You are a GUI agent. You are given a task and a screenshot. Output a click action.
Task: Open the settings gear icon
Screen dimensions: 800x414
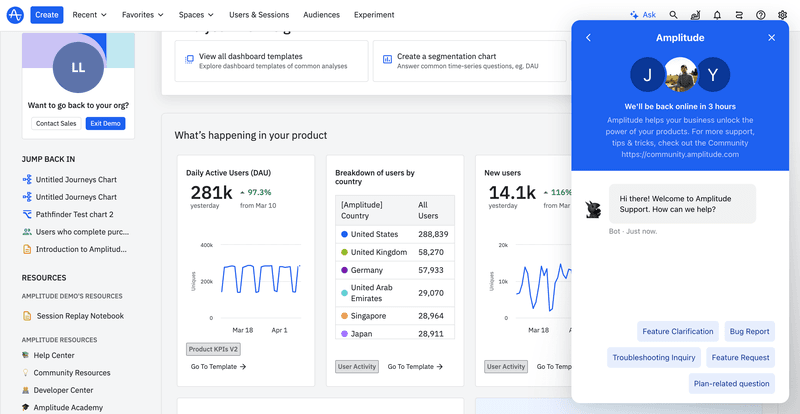[x=782, y=15]
